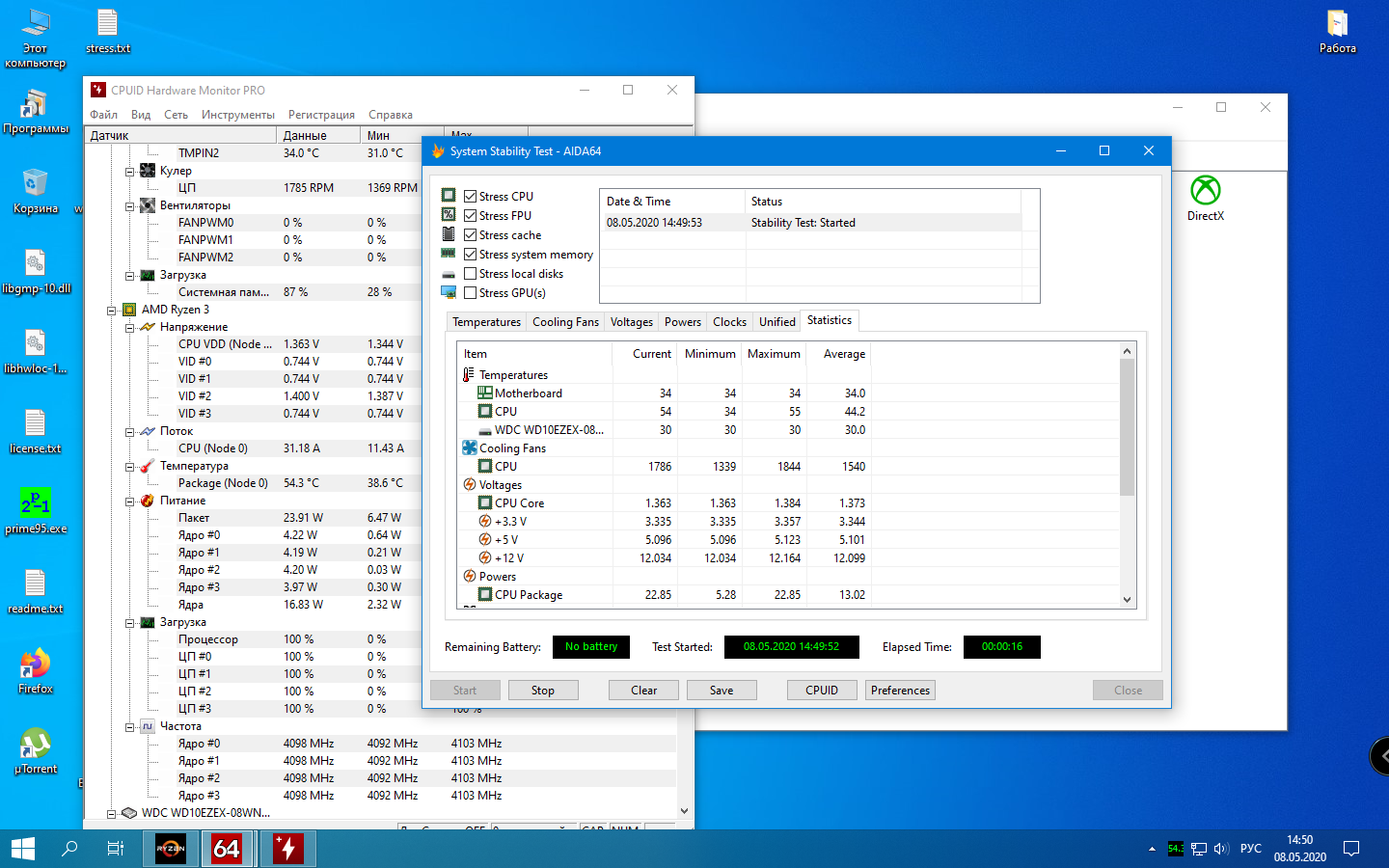The image size is (1389, 868).
Task: Collapse the Кулер node in HWMonitor
Action: coord(129,172)
